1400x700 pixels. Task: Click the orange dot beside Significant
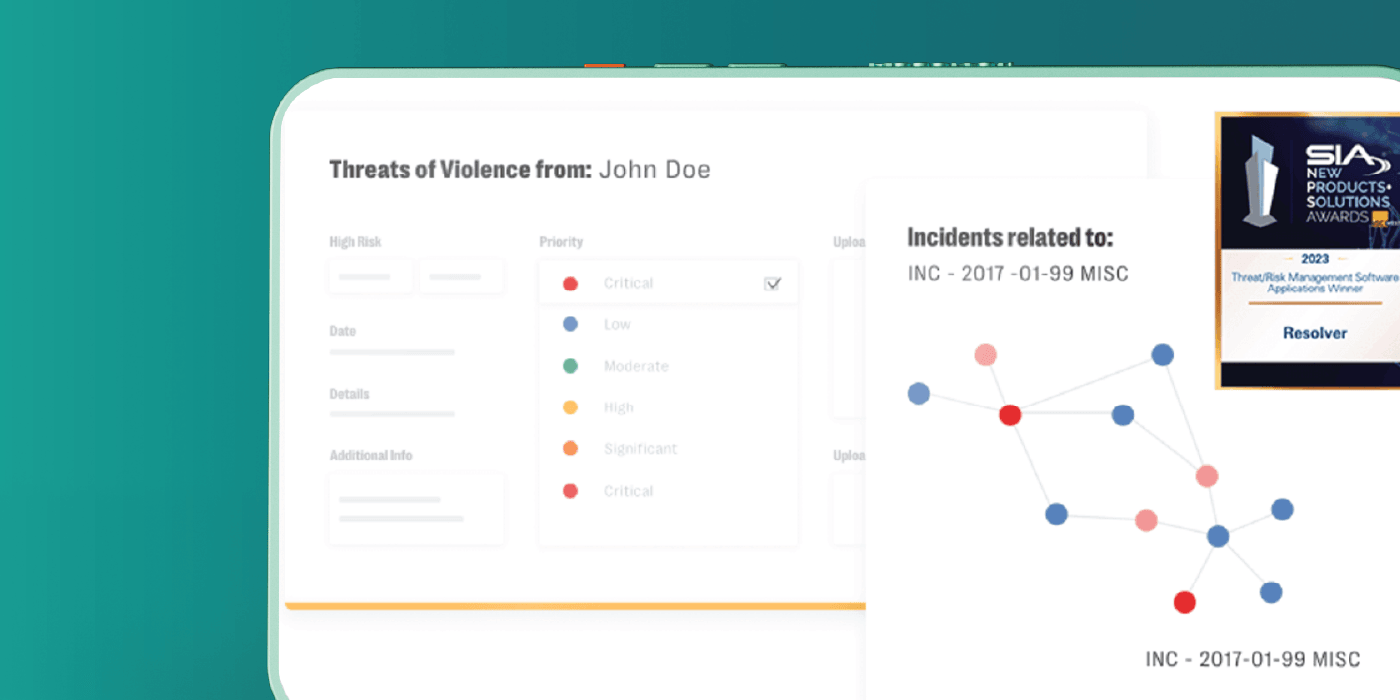coord(570,449)
